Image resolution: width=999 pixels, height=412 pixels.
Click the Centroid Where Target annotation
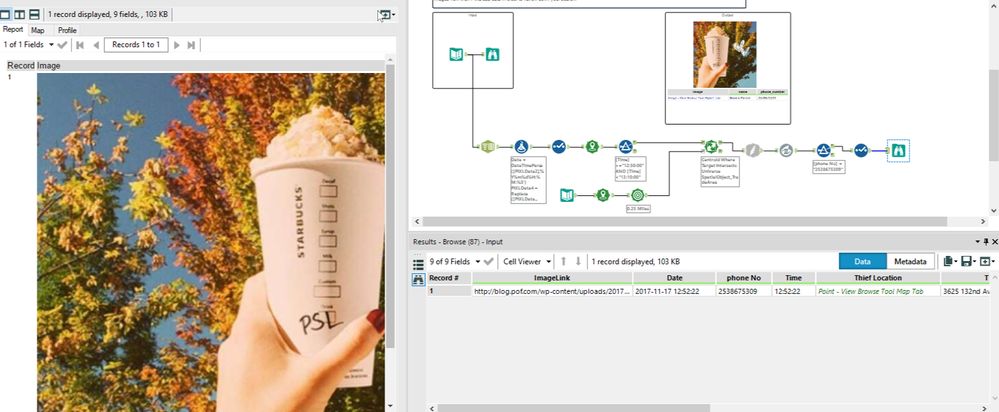coord(720,170)
